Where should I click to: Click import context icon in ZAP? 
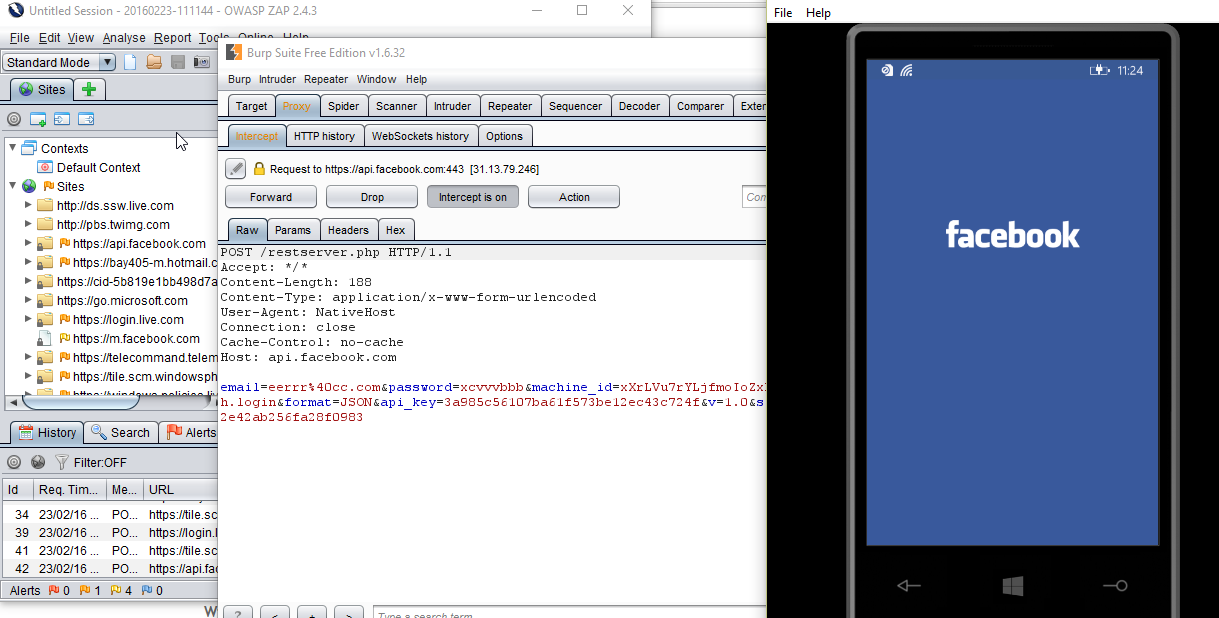point(62,119)
